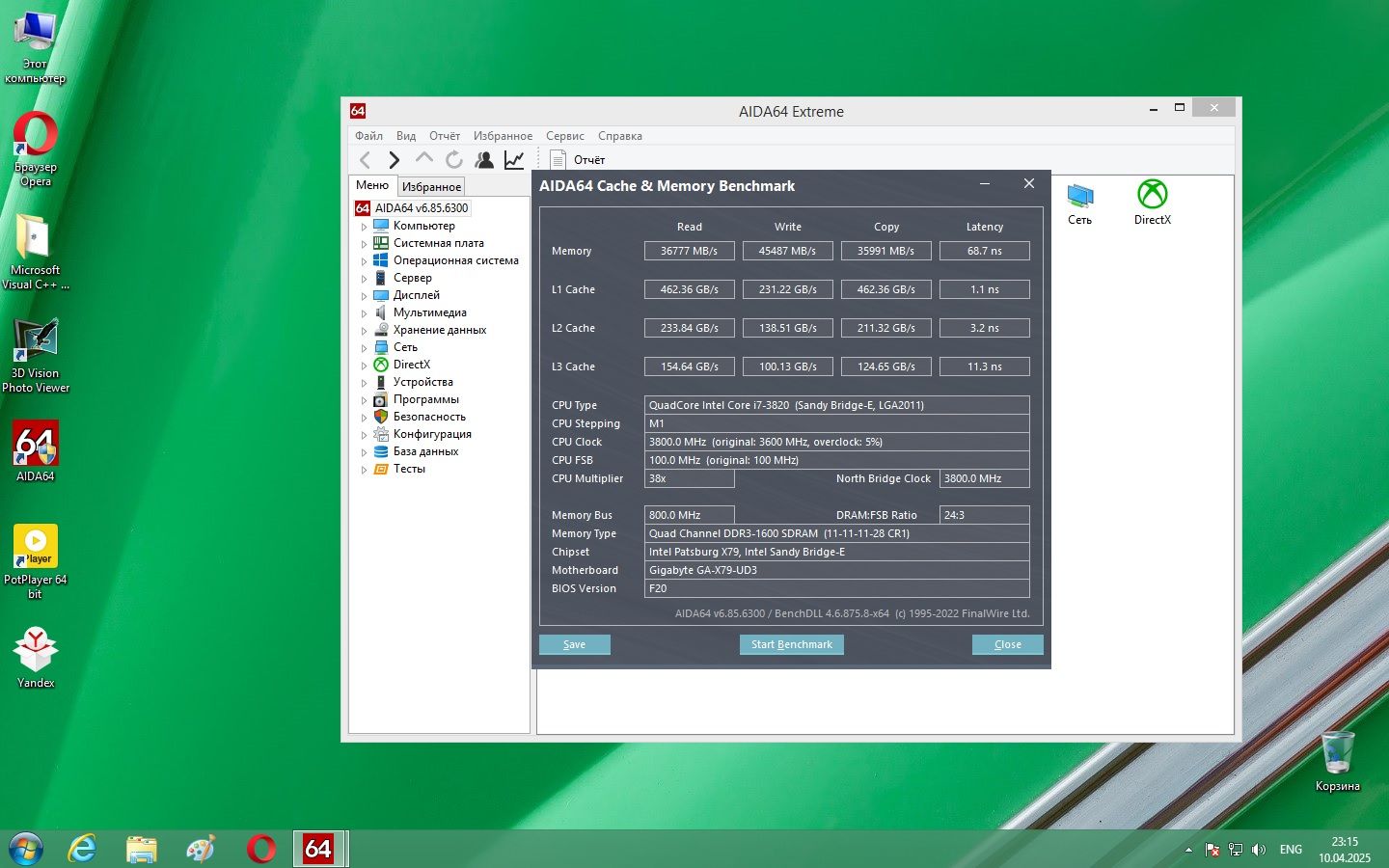Expand the Системная плата tree node

(x=365, y=244)
